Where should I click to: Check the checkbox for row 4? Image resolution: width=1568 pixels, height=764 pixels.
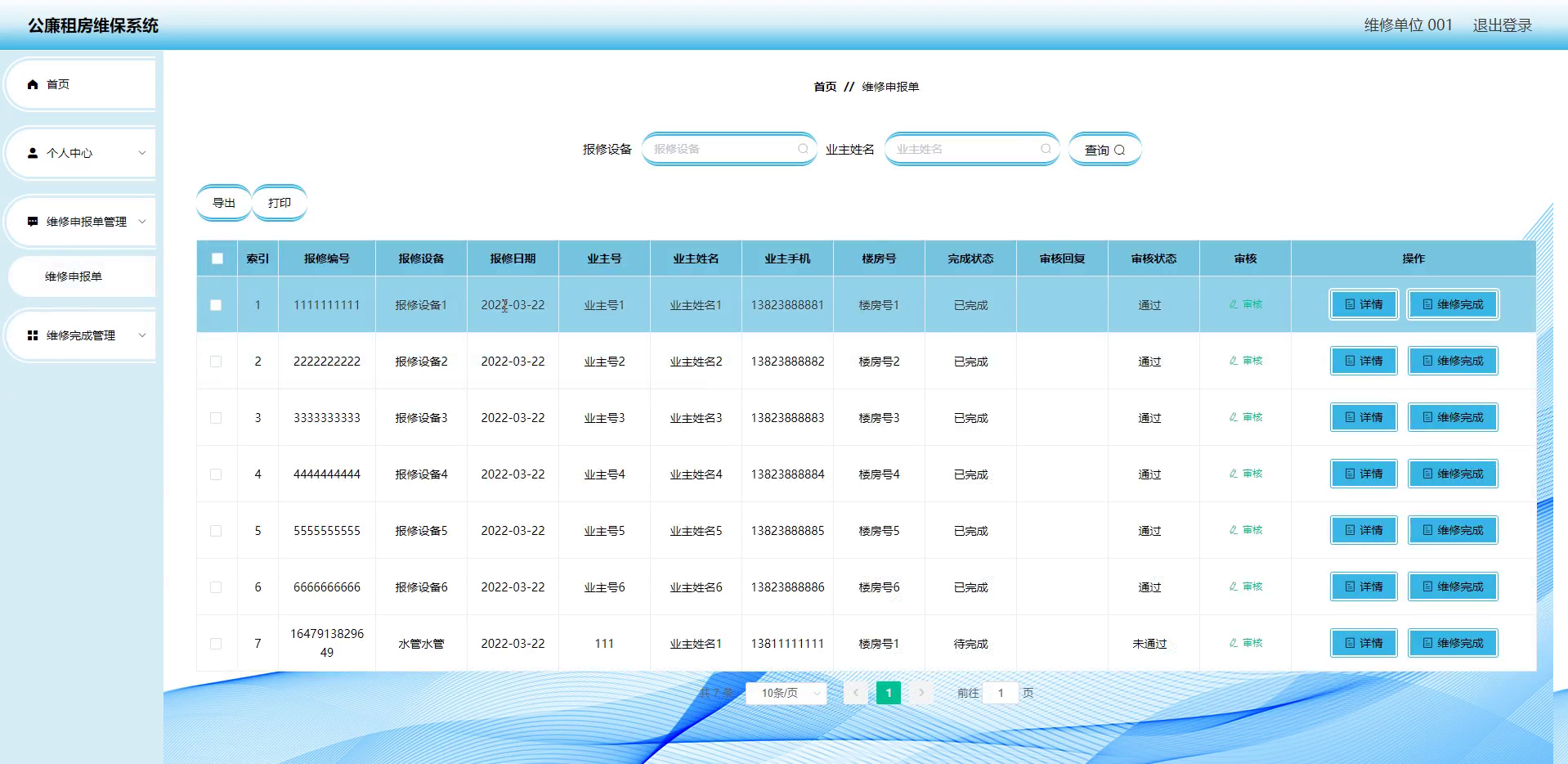pos(216,474)
